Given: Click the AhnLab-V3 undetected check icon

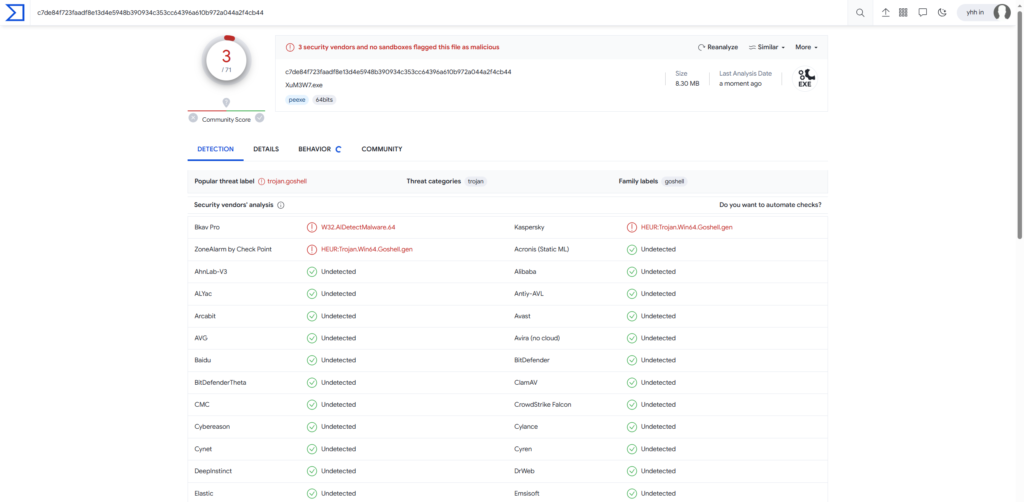Looking at the screenshot, I should tap(312, 272).
